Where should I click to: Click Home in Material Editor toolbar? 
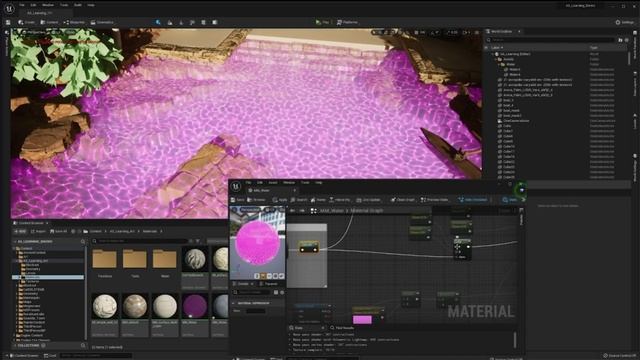click(318, 200)
